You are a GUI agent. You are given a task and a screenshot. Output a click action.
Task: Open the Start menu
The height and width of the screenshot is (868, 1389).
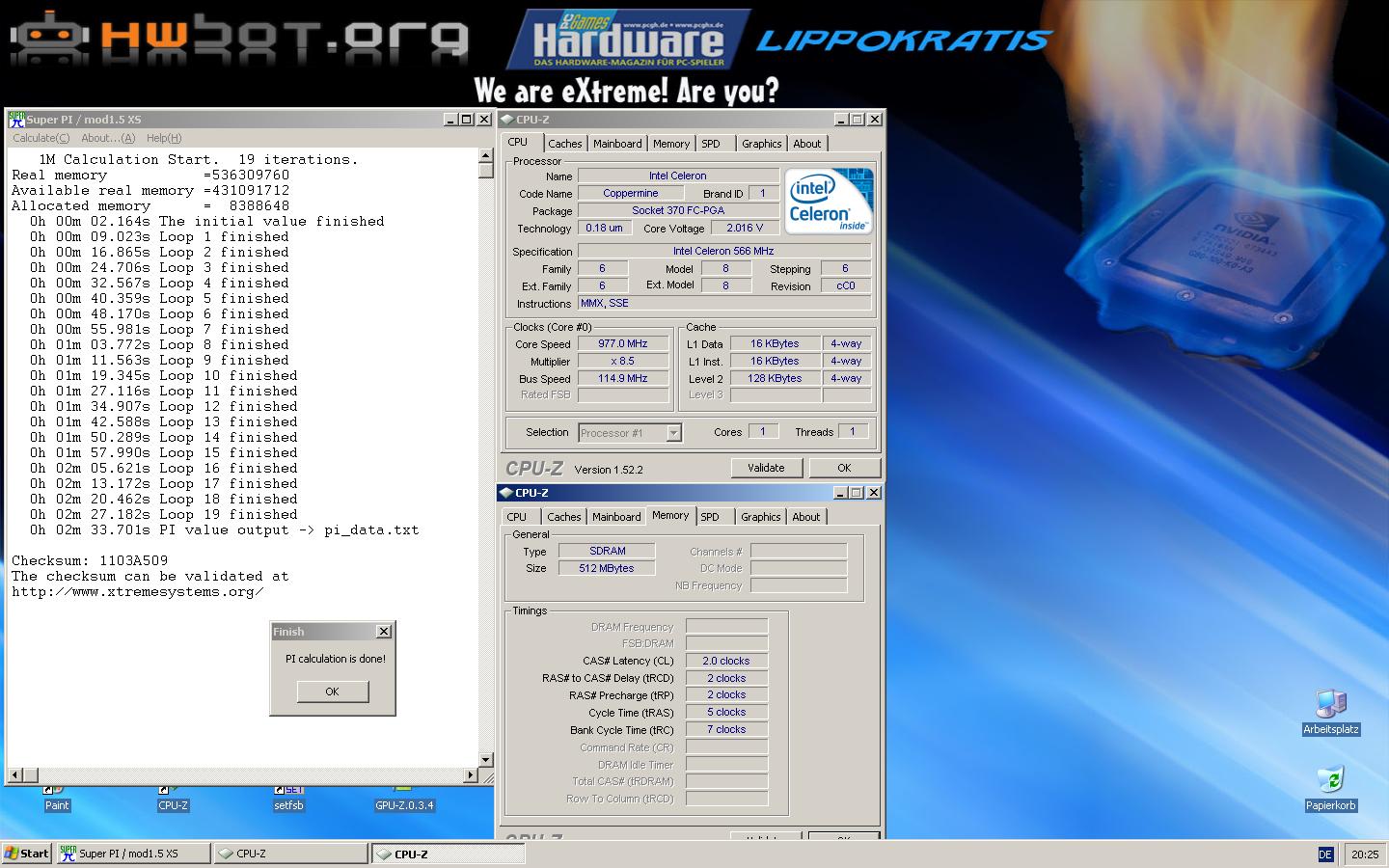(x=26, y=854)
